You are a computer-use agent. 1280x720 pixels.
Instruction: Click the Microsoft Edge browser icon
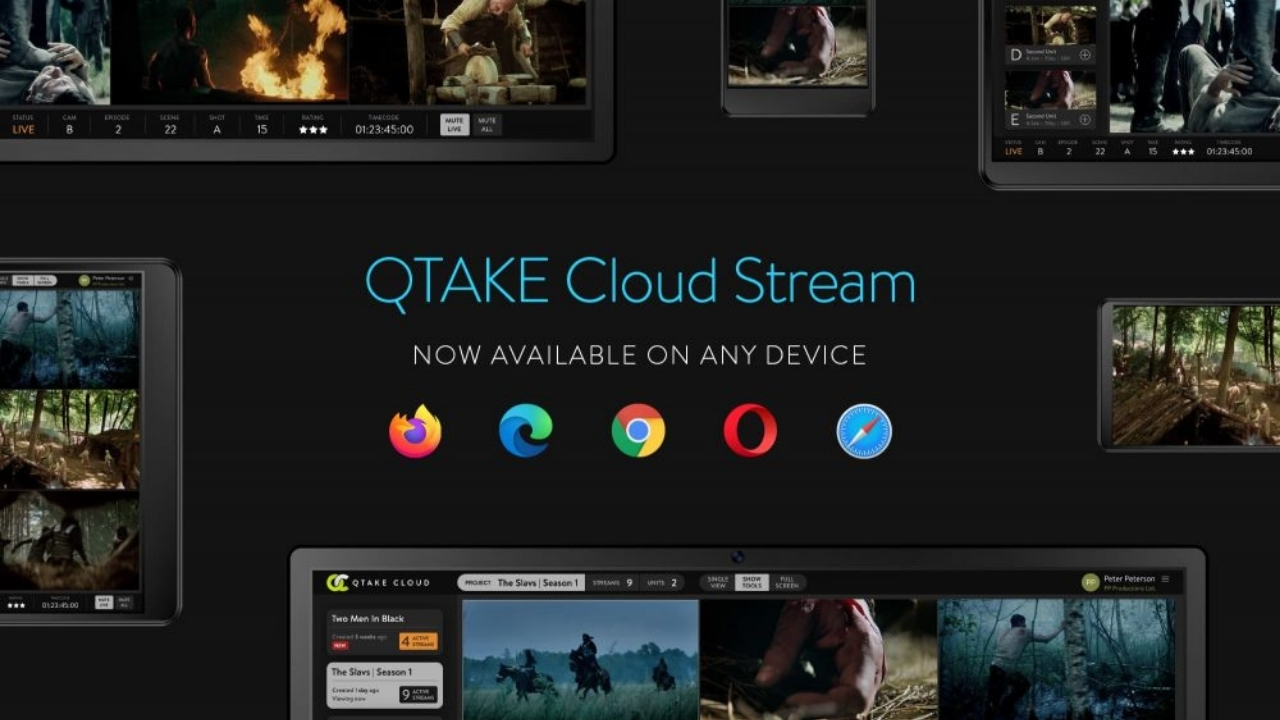click(x=526, y=430)
